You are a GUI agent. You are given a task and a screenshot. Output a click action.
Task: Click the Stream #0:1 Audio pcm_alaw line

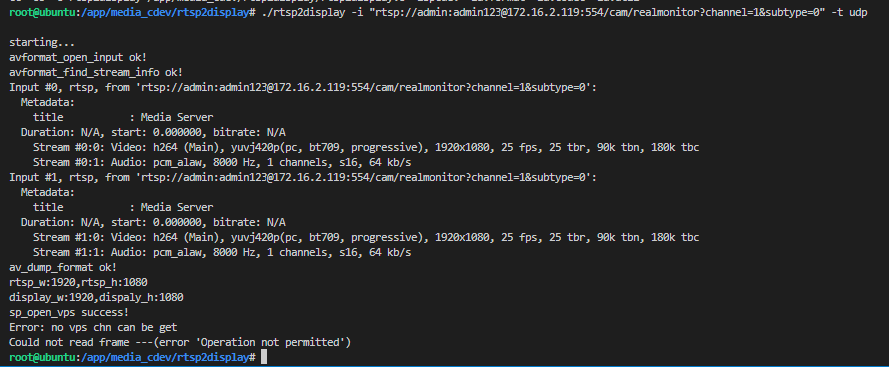click(x=222, y=162)
